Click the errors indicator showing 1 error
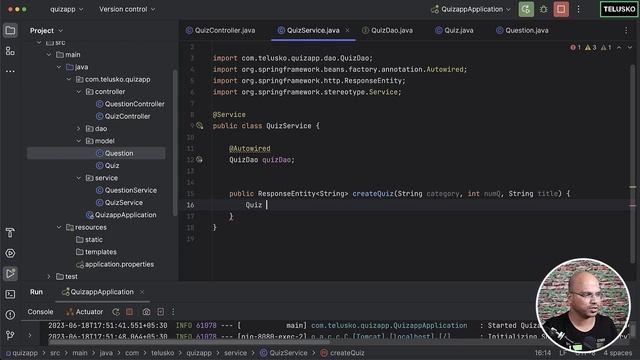 click(x=575, y=48)
